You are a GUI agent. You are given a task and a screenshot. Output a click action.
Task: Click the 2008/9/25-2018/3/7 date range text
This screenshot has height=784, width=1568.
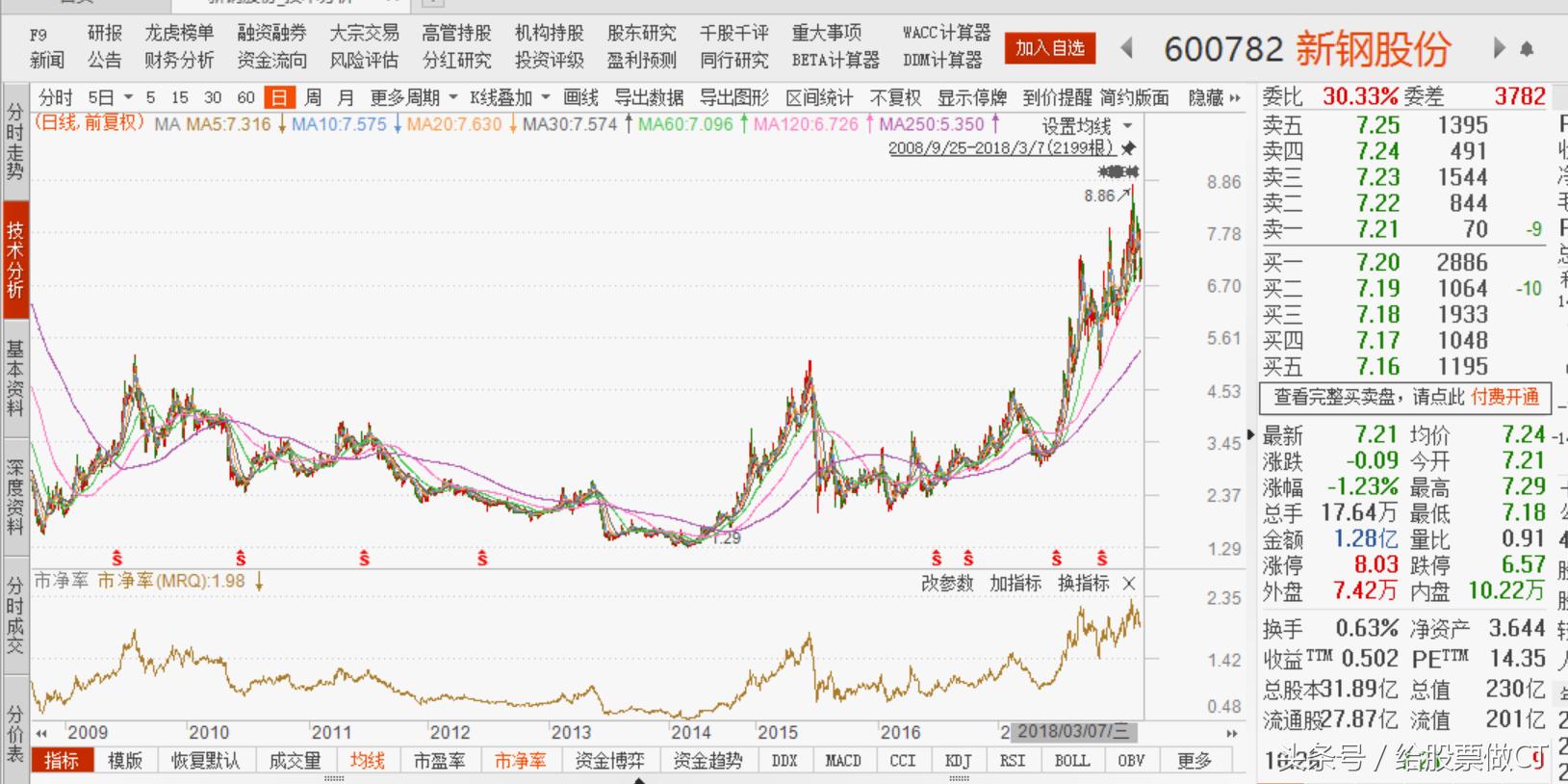pyautogui.click(x=1002, y=148)
